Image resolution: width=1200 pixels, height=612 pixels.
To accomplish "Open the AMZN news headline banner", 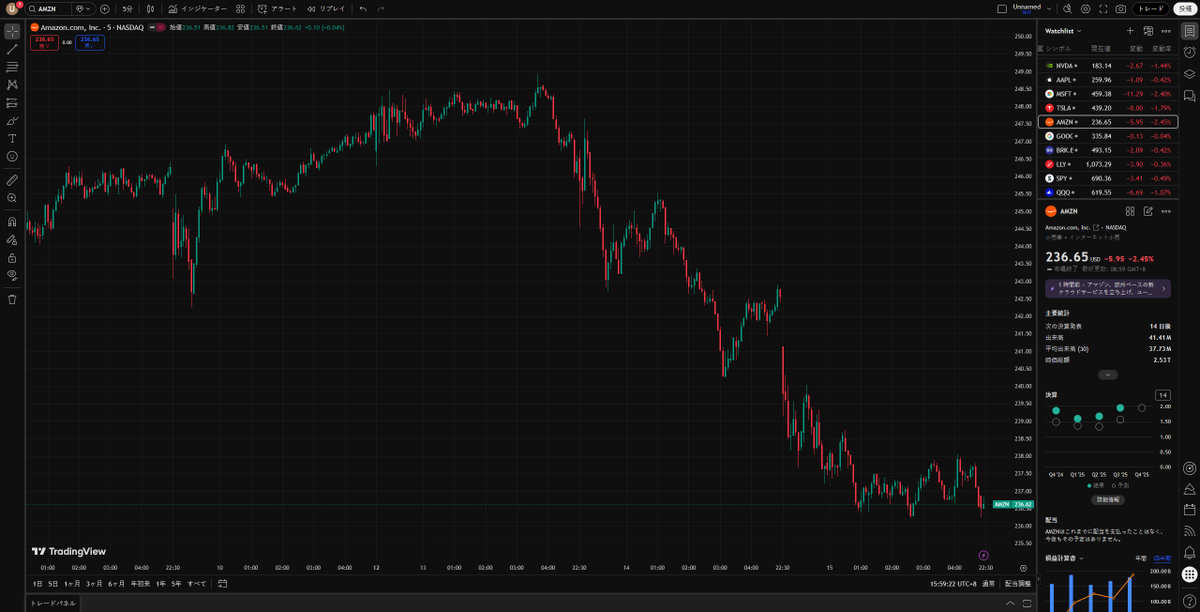I will (1108, 288).
